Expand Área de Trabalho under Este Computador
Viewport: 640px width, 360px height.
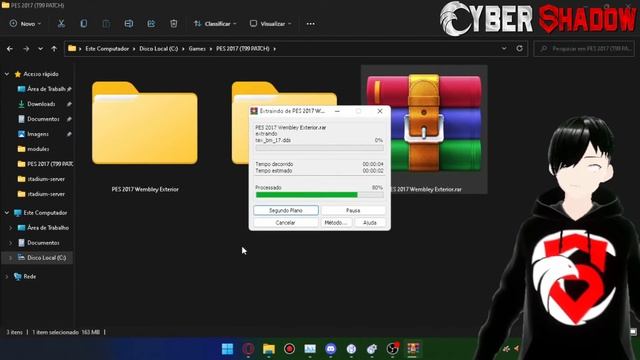tap(10, 228)
